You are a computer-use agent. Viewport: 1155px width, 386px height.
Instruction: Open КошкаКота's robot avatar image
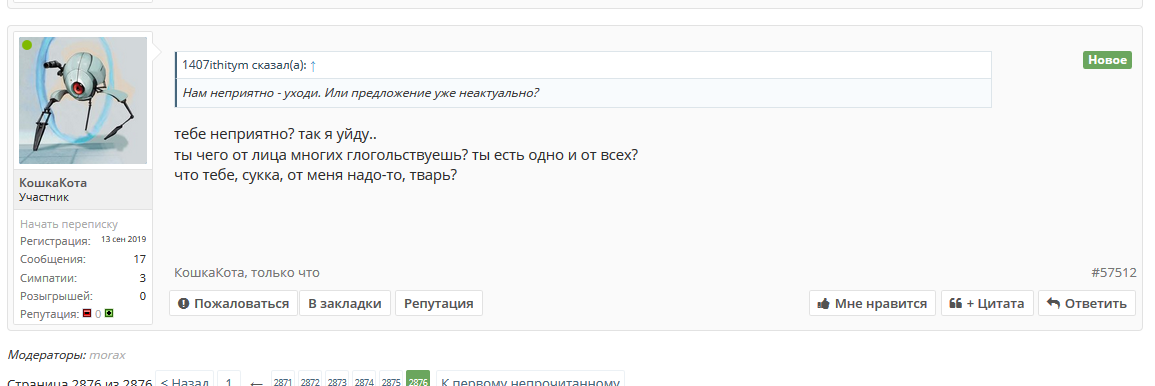tap(83, 100)
